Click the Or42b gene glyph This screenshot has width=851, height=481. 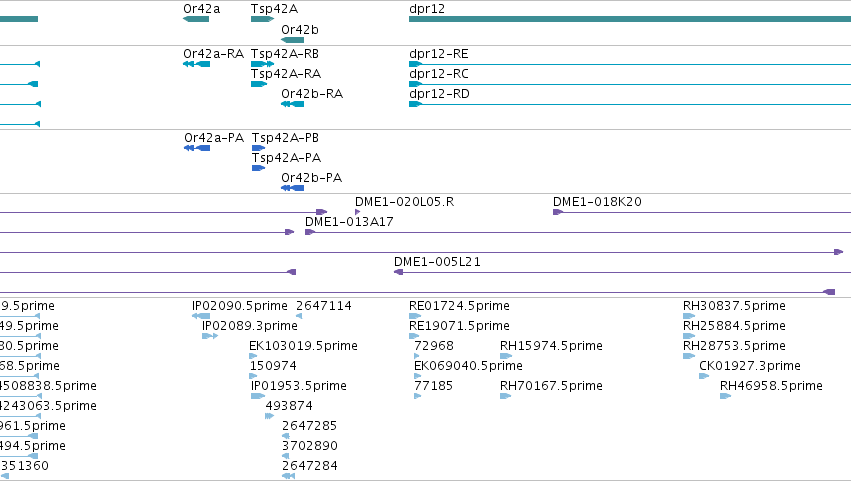[x=292, y=40]
